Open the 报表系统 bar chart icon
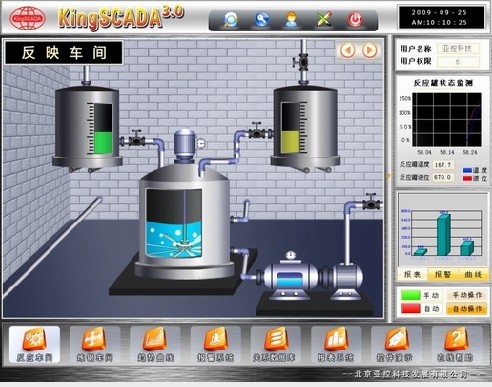 [x=336, y=339]
